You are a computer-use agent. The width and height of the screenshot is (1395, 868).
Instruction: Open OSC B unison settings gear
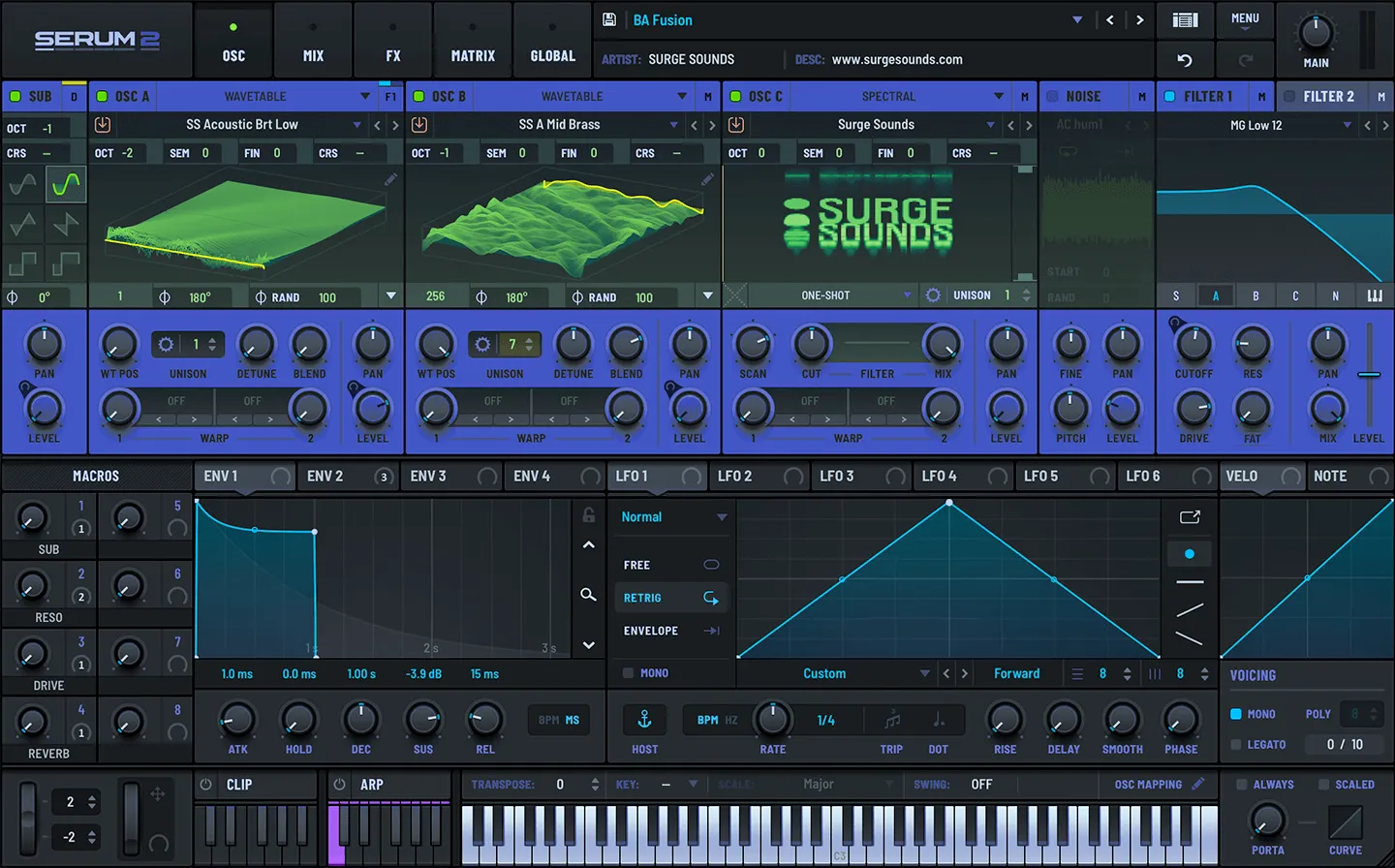click(482, 344)
